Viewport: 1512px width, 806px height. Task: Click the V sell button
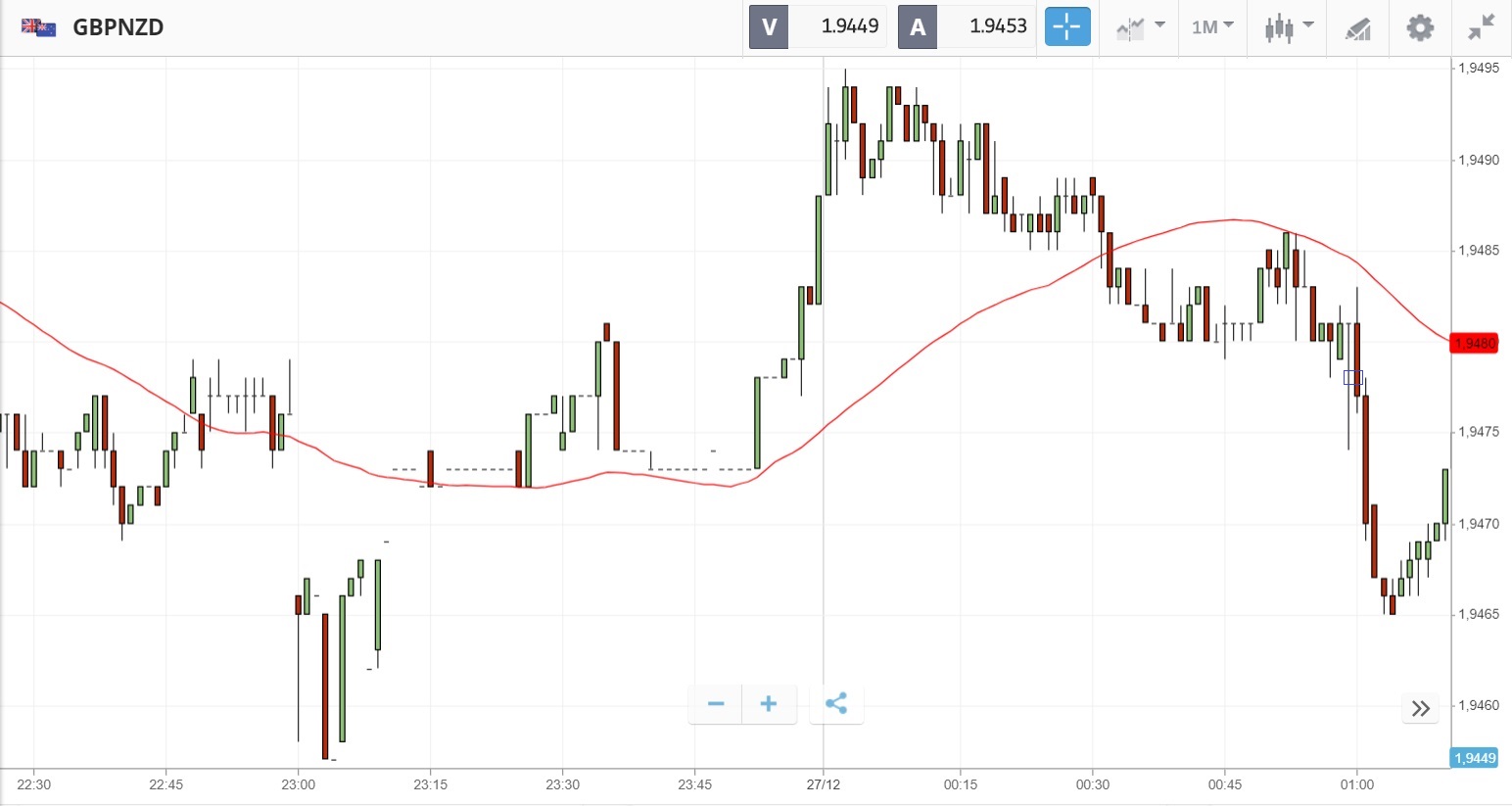pos(769,26)
